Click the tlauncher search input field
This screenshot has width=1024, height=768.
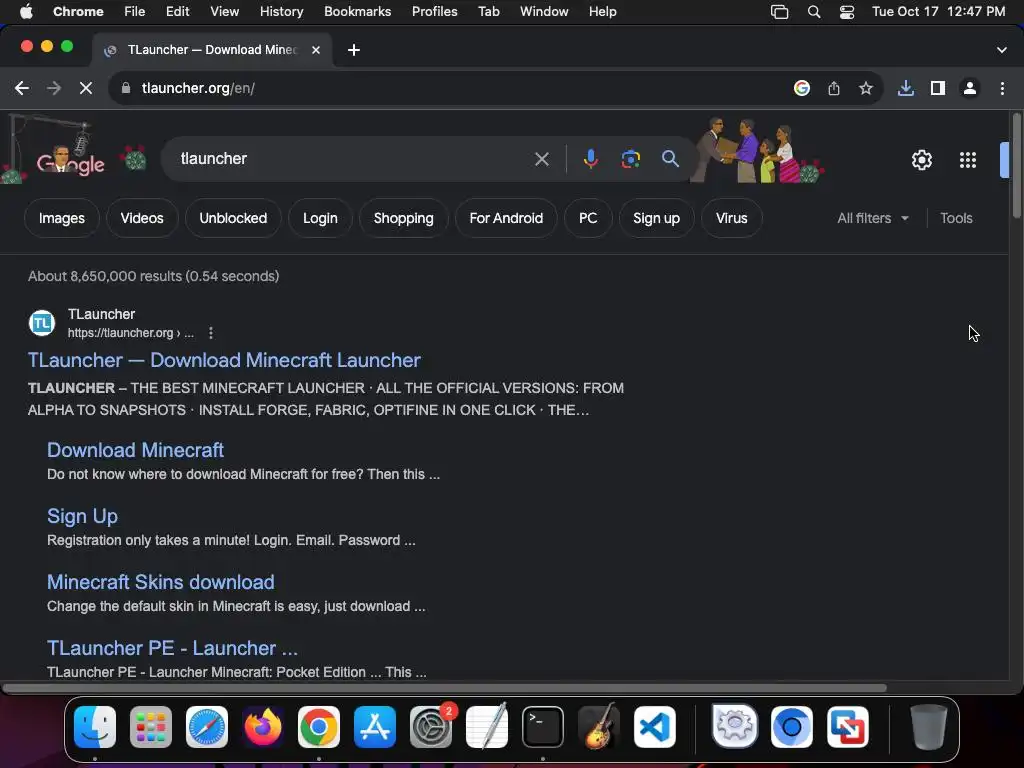[x=353, y=159]
